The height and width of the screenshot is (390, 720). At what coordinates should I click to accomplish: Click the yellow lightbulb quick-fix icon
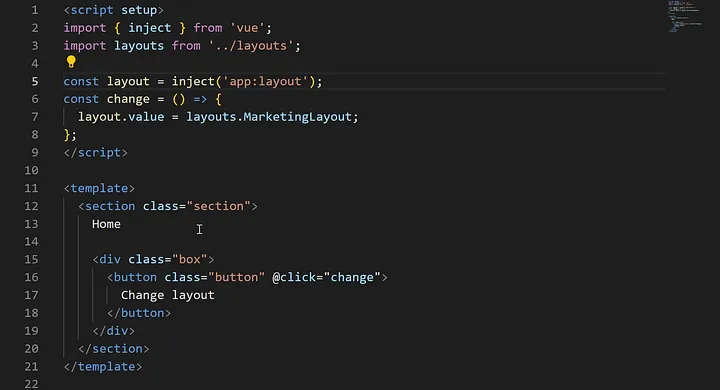click(x=71, y=62)
